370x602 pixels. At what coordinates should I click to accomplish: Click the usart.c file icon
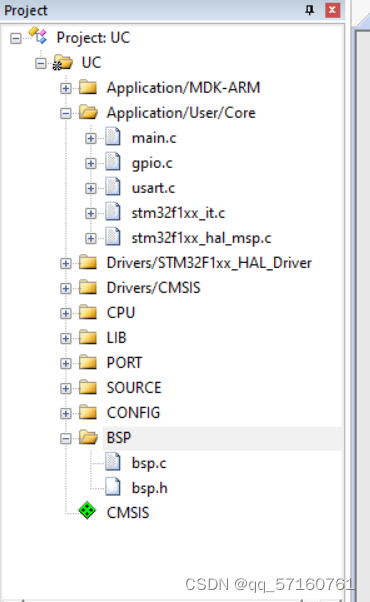tap(113, 187)
